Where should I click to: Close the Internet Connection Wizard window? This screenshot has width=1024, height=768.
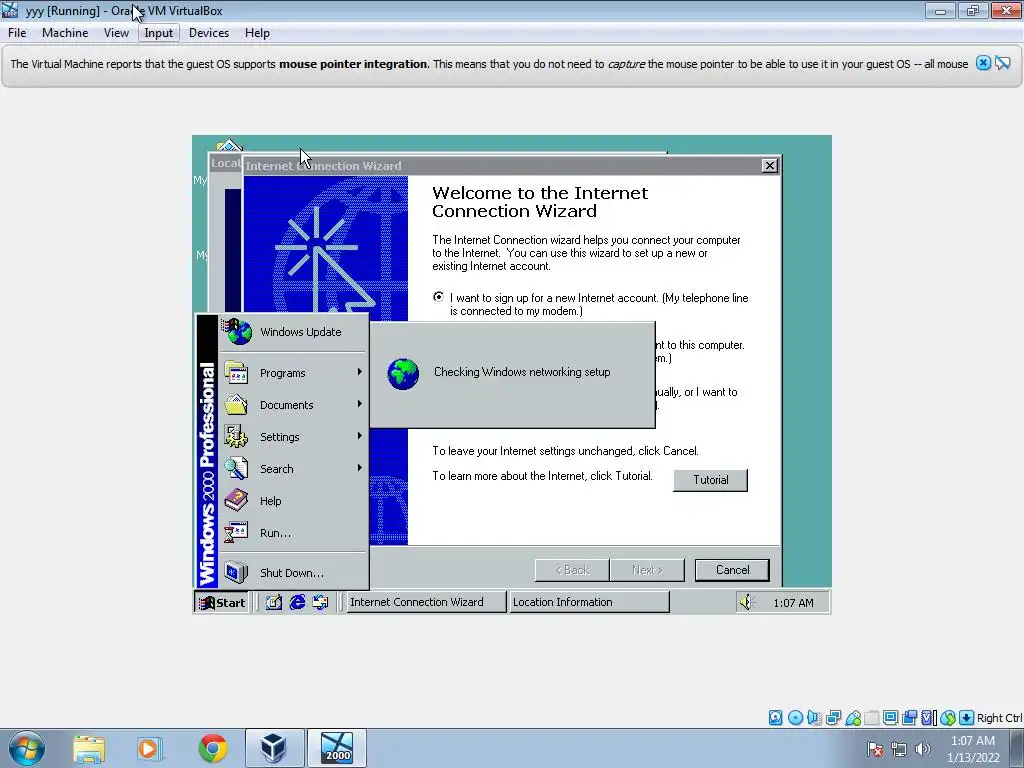pos(770,166)
